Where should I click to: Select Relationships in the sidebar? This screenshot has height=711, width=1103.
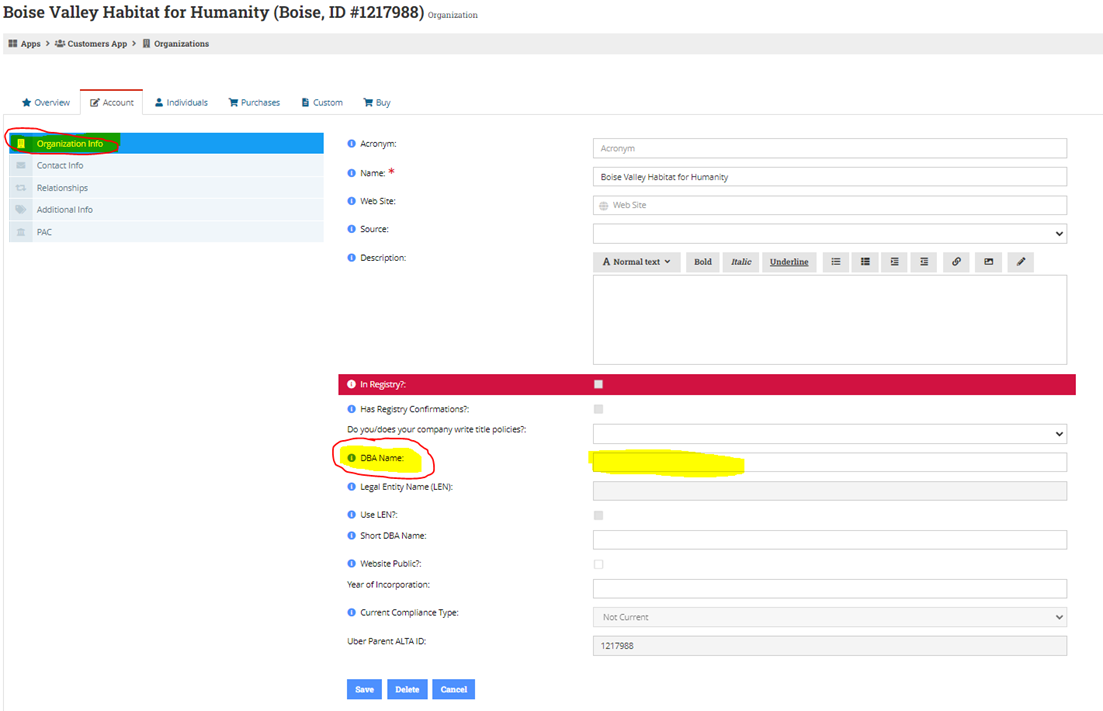point(167,188)
